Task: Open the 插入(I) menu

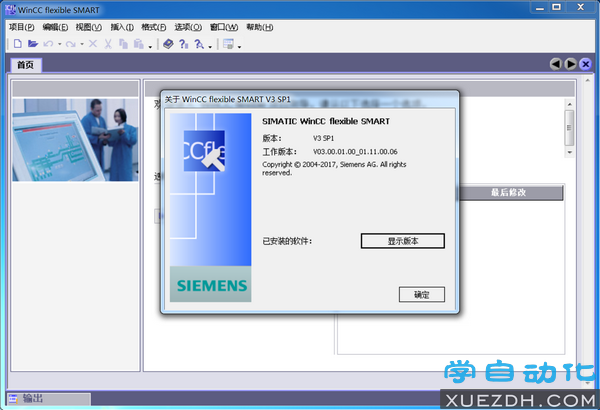Action: (x=122, y=27)
